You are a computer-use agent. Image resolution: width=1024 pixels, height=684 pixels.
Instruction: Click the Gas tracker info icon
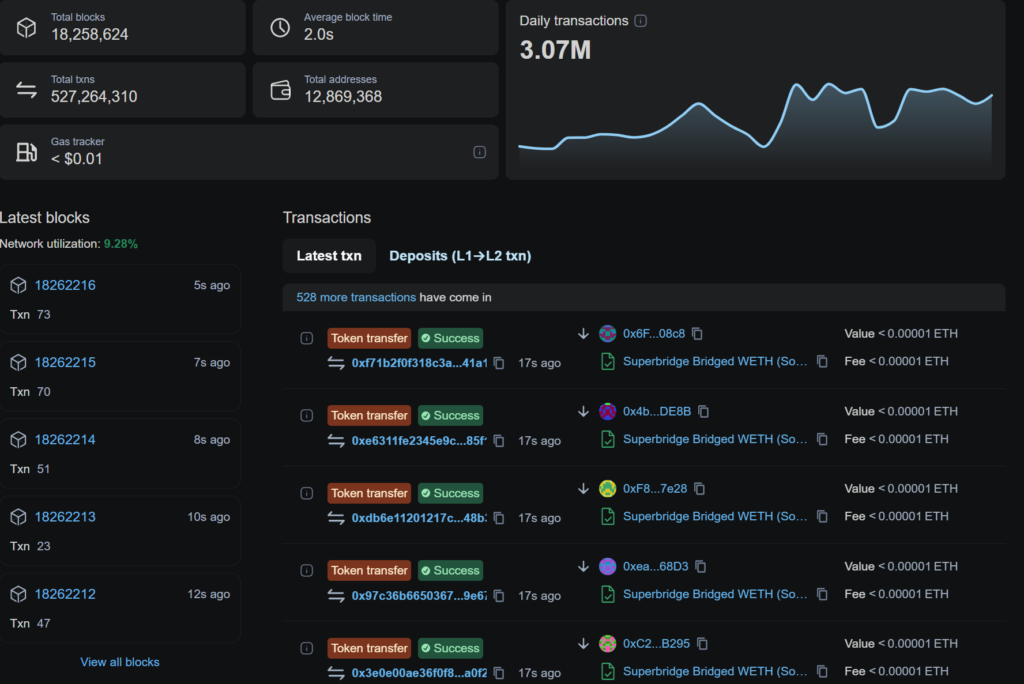point(479,152)
